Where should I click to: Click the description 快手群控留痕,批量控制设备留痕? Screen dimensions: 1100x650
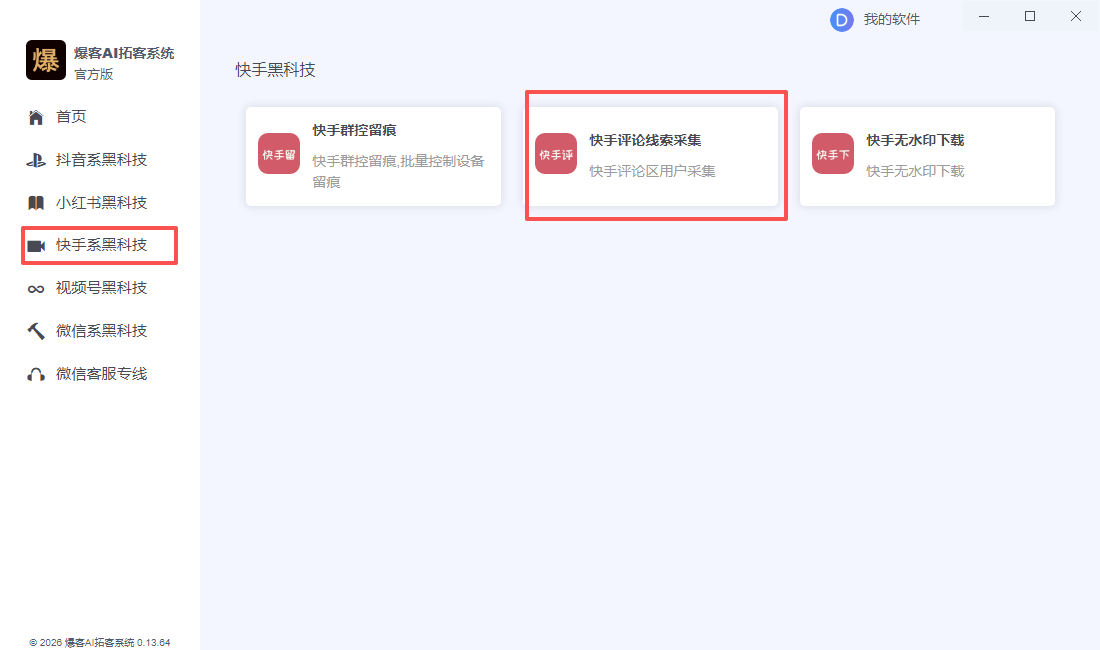pyautogui.click(x=398, y=172)
